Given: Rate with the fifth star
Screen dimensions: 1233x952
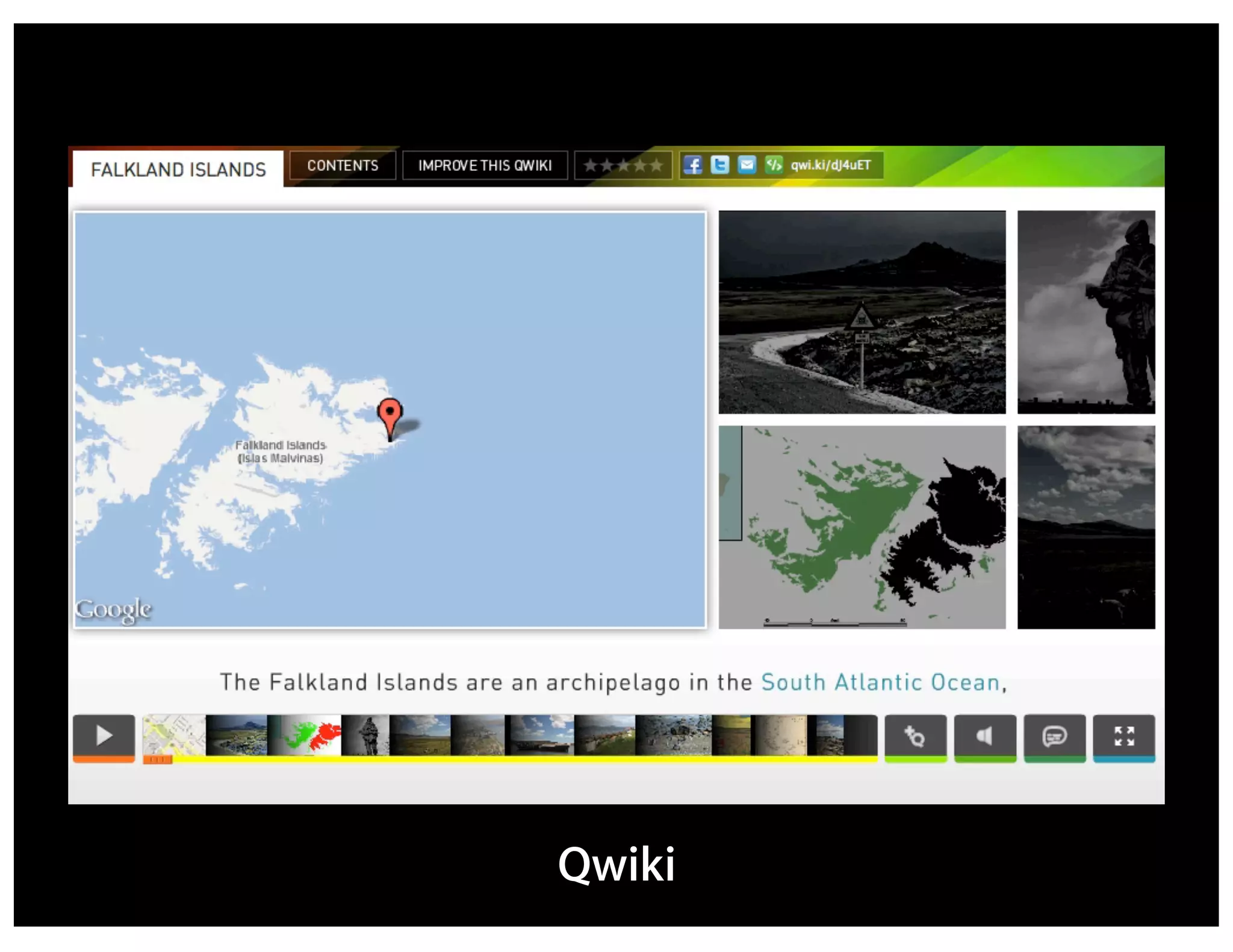Looking at the screenshot, I should 656,165.
